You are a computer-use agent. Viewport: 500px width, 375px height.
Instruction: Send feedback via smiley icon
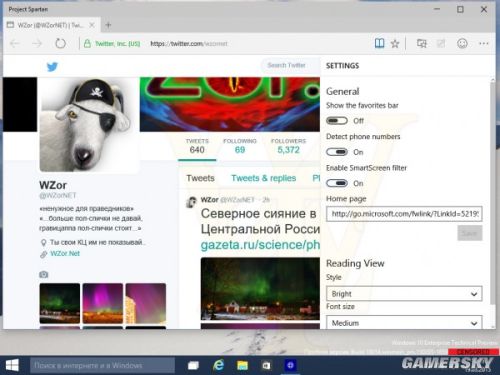click(x=462, y=43)
